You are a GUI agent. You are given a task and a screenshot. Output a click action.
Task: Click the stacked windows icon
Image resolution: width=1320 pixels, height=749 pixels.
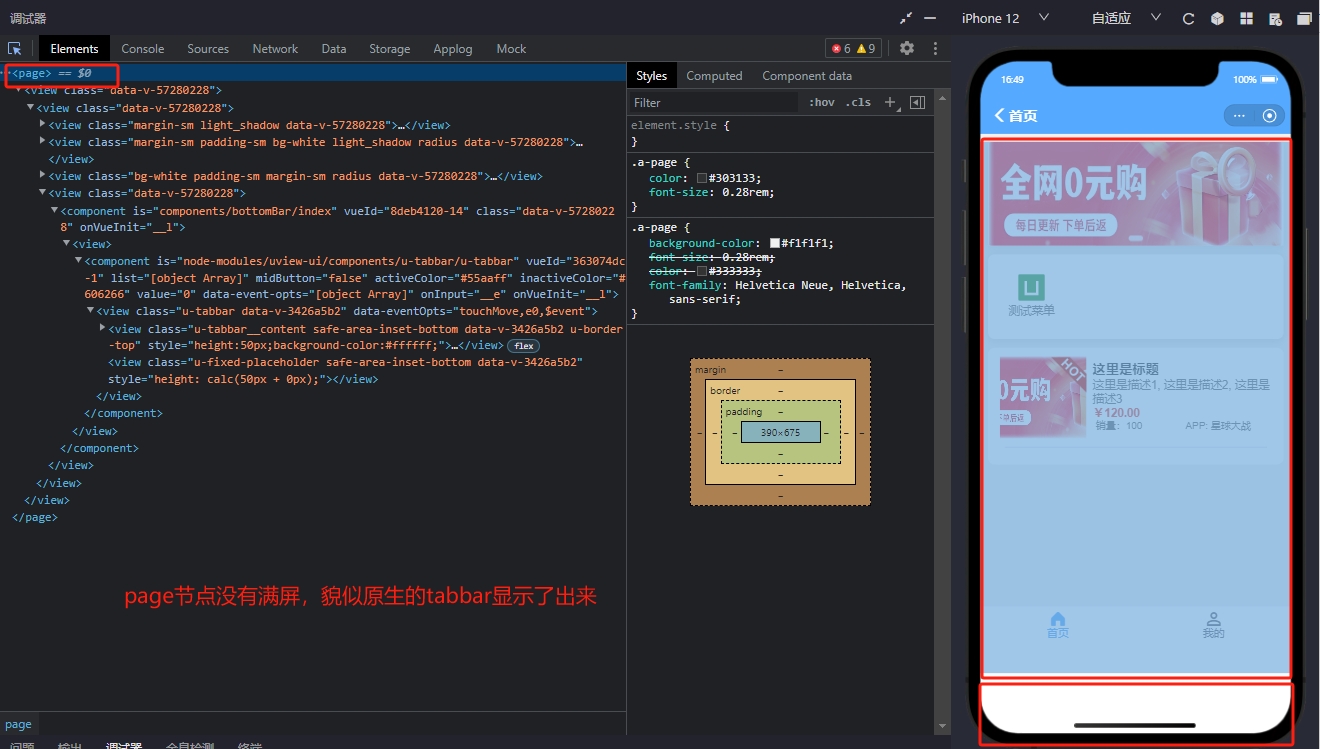(x=1304, y=18)
